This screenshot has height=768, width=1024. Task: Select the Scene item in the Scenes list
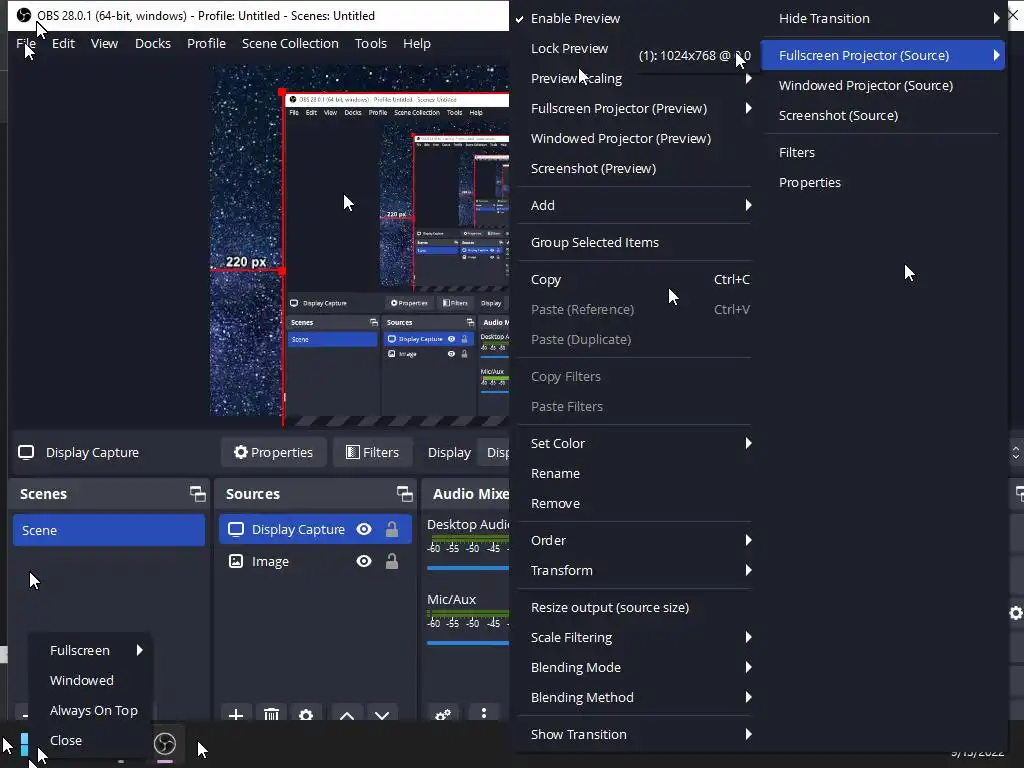(x=108, y=530)
